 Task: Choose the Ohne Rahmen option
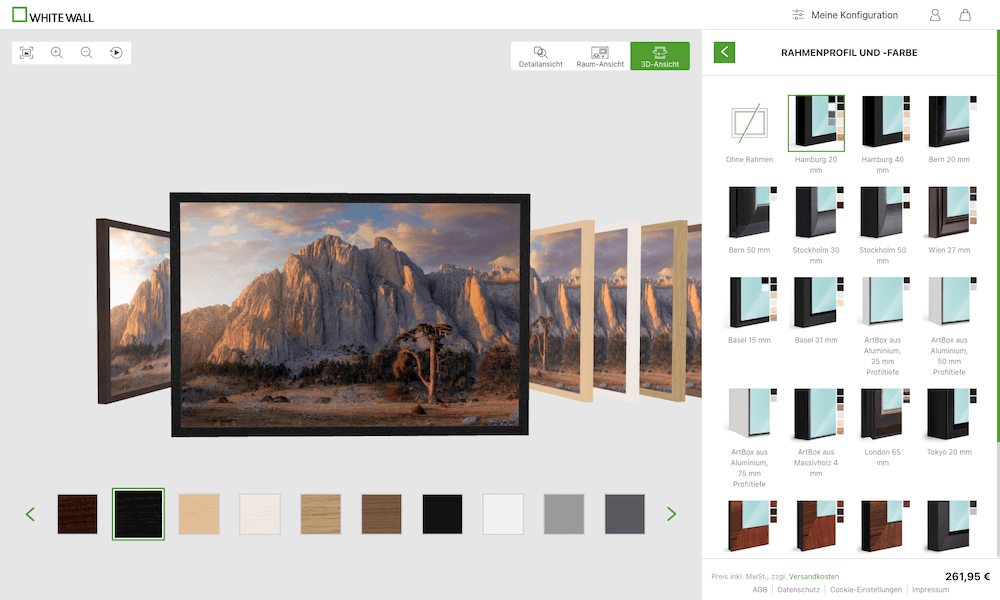(x=749, y=132)
